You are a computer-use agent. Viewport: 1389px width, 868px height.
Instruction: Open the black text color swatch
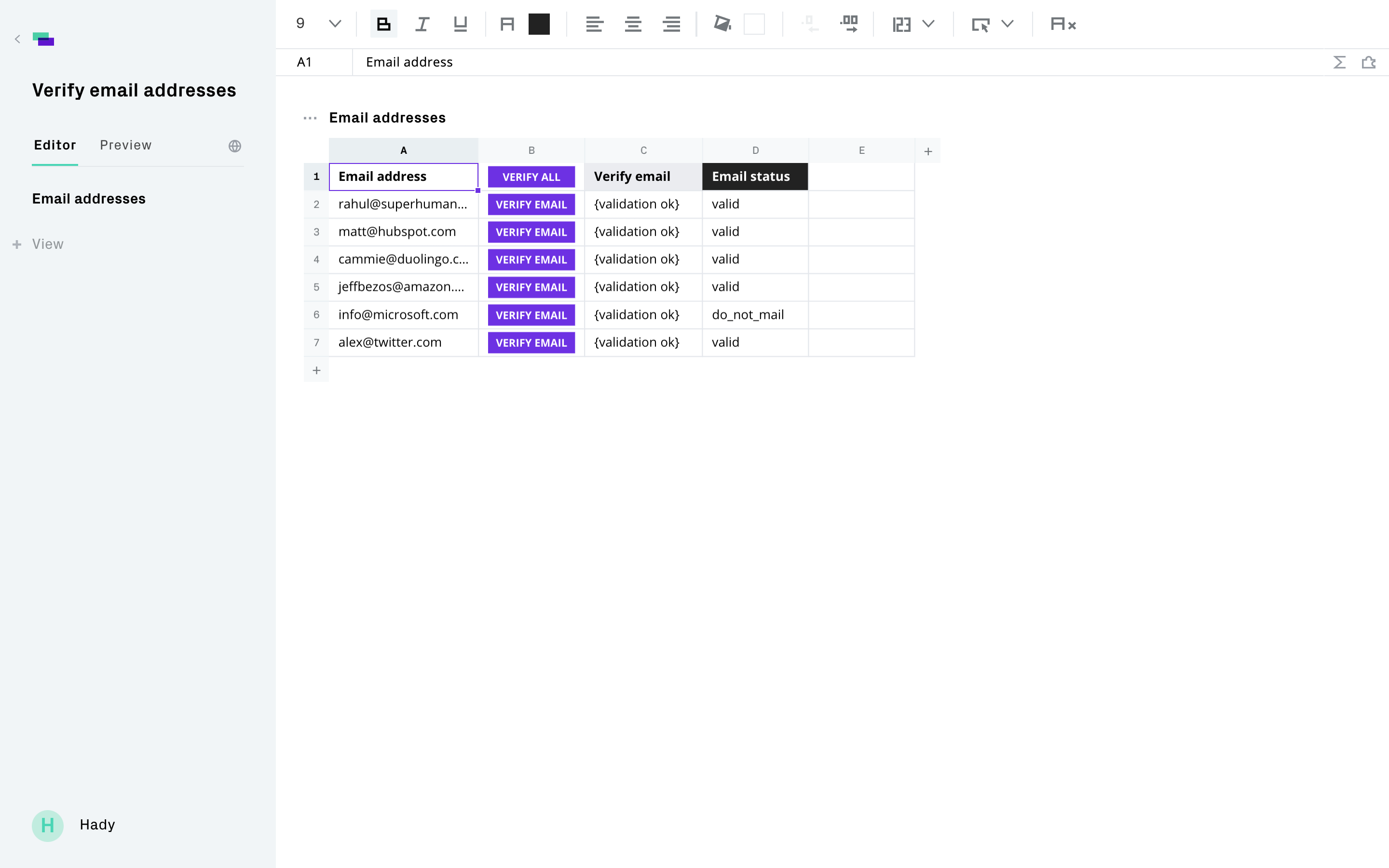tap(539, 24)
